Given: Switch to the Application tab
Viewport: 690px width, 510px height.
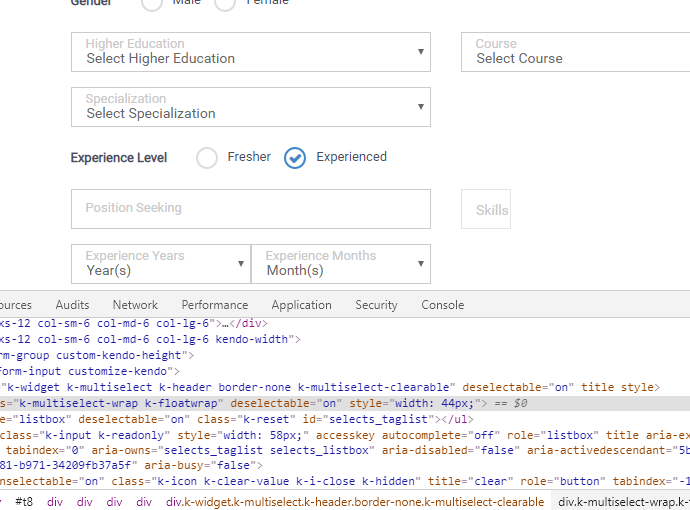Looking at the screenshot, I should tap(301, 305).
